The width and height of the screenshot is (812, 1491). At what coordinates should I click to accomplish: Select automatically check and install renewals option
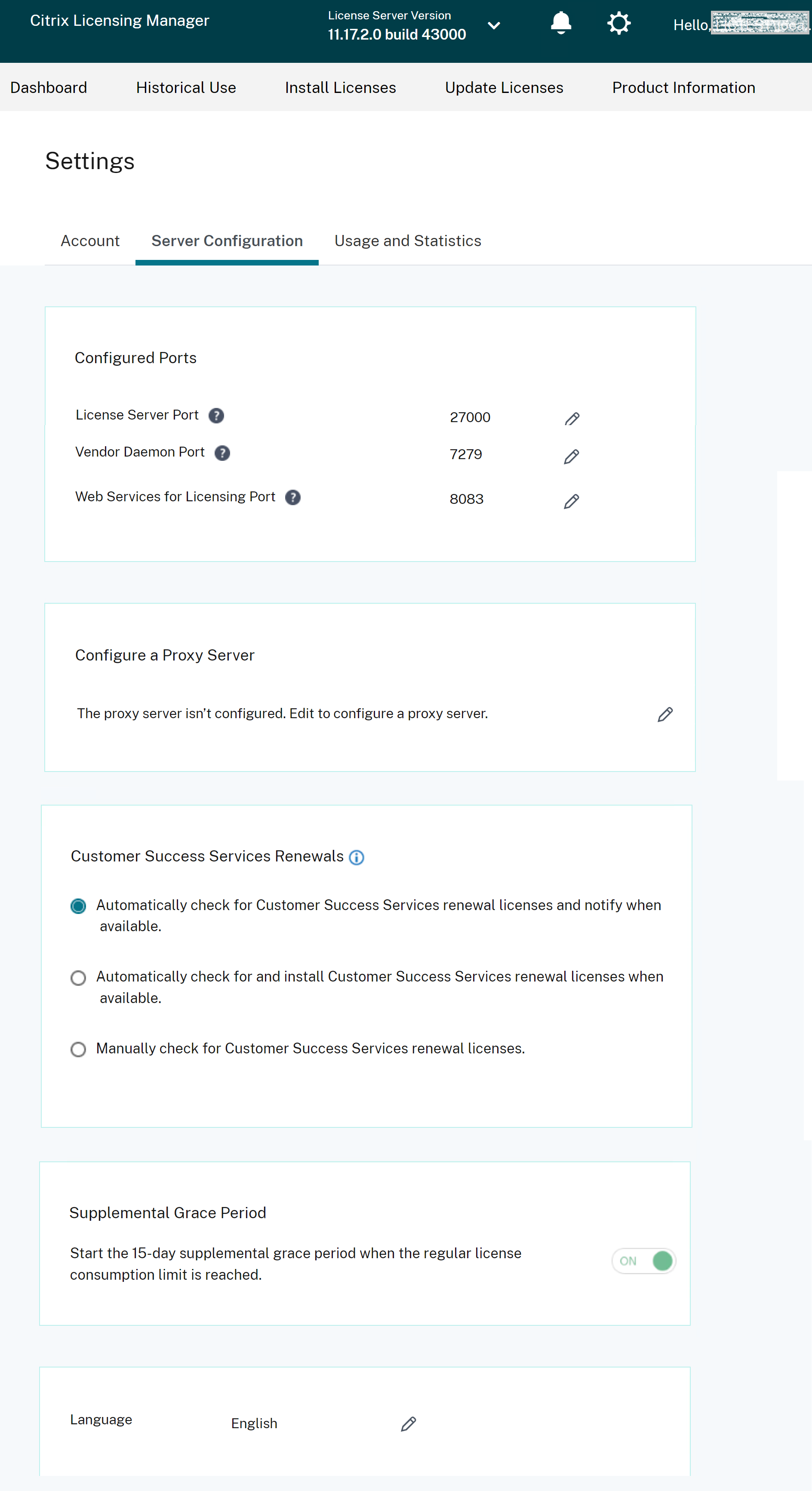(78, 978)
